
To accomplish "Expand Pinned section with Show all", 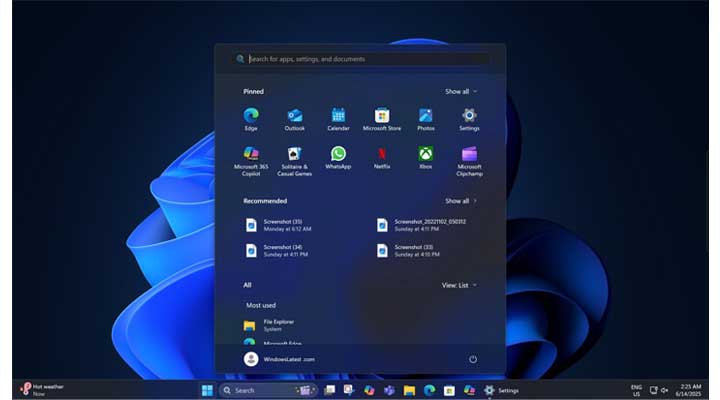I will coord(461,91).
